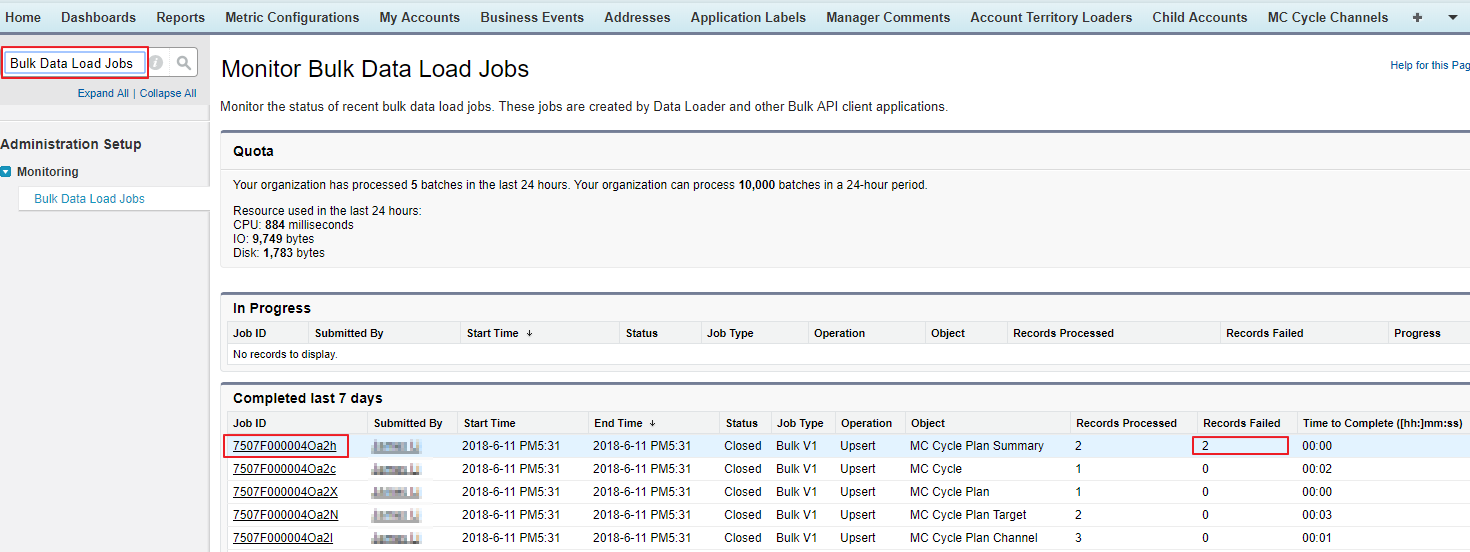Image resolution: width=1470 pixels, height=552 pixels.
Task: Click the Expand All link
Action: [x=103, y=93]
